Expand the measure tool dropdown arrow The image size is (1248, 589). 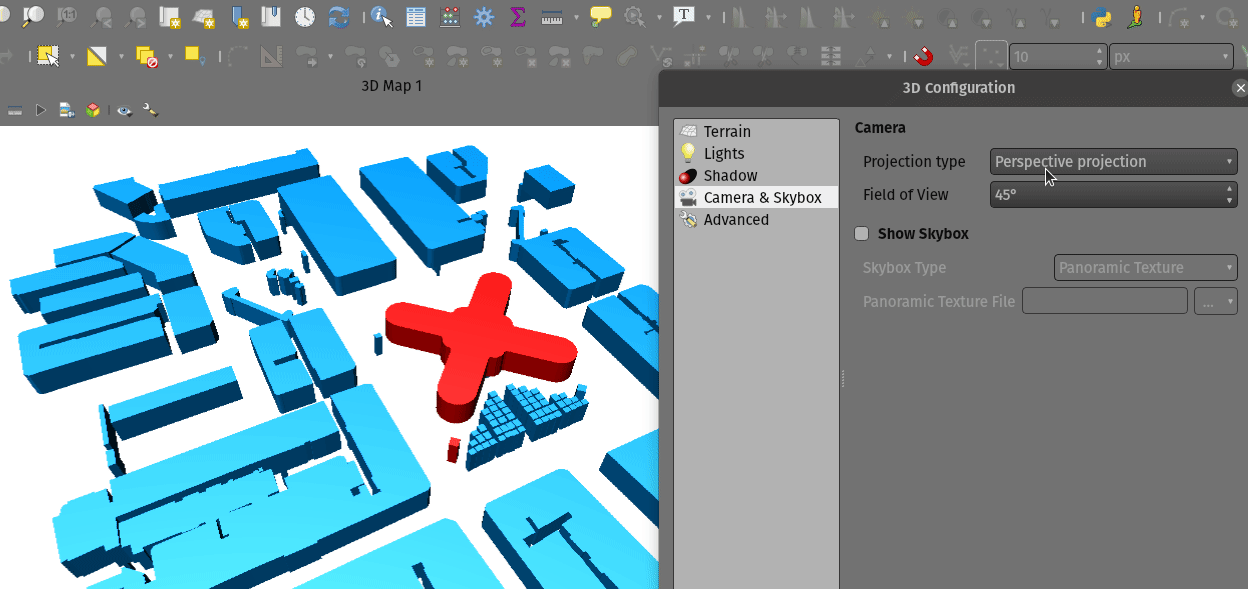[577, 17]
